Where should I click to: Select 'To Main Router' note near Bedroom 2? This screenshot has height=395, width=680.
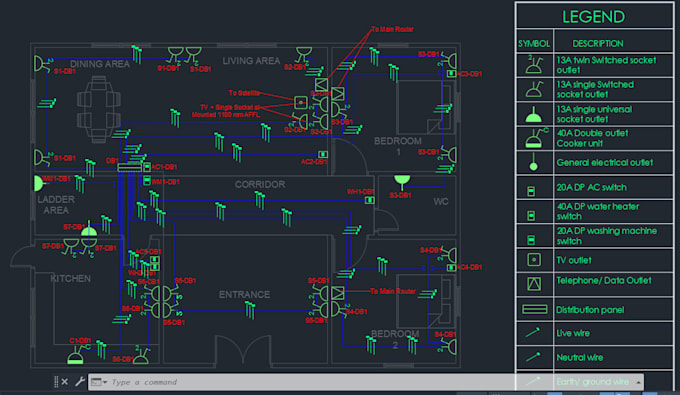393,291
